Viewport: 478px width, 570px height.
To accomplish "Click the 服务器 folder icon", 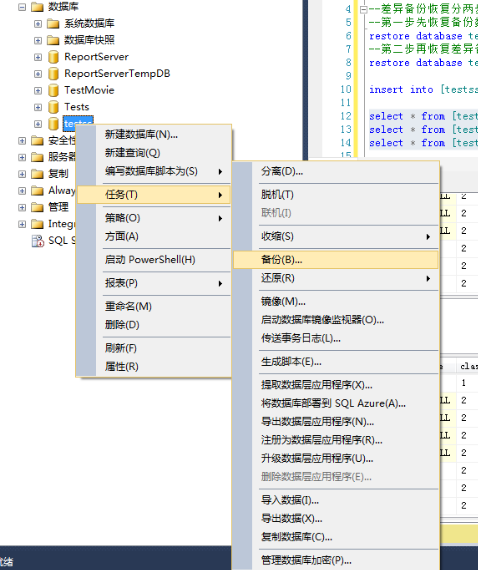I will 37,157.
